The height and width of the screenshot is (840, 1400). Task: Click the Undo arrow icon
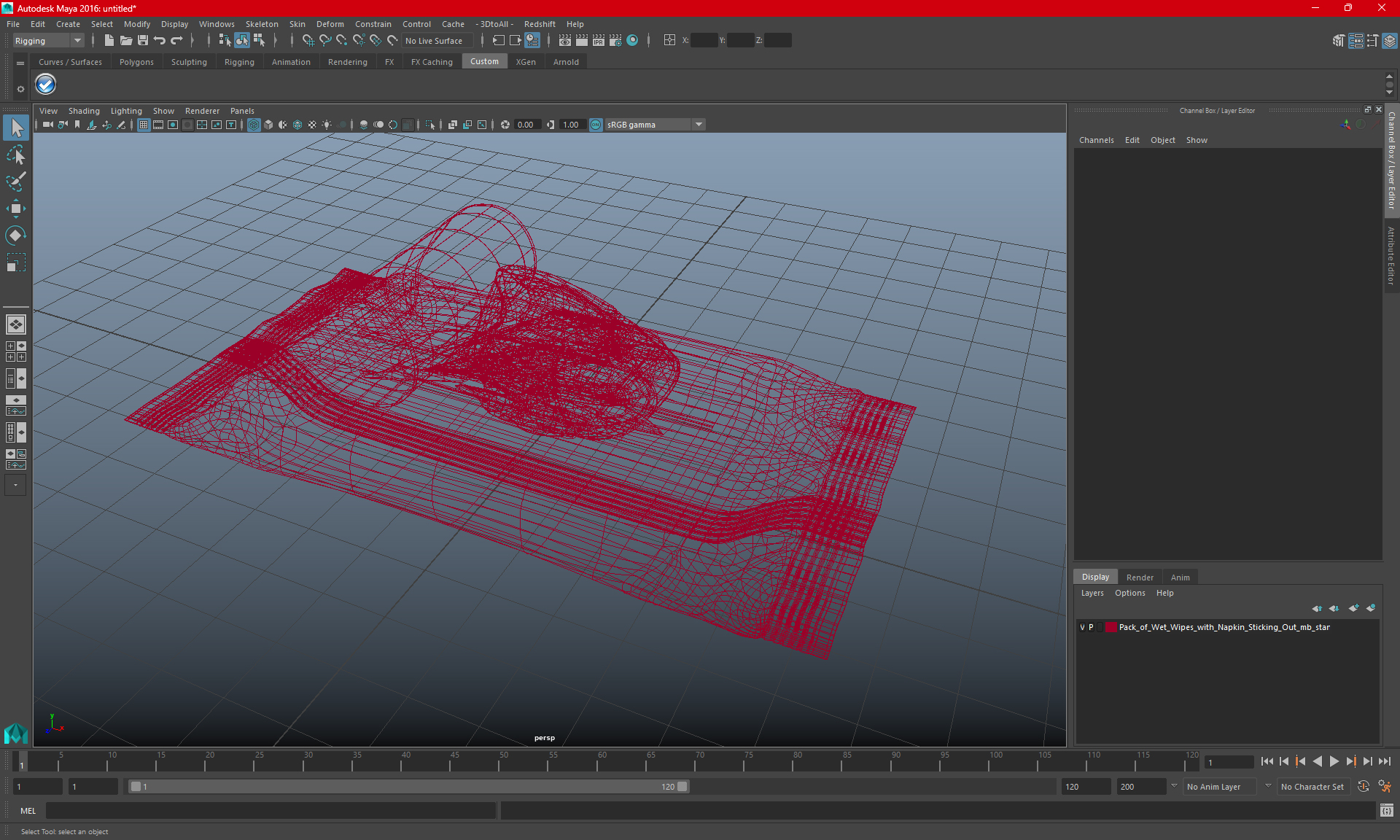tap(160, 41)
